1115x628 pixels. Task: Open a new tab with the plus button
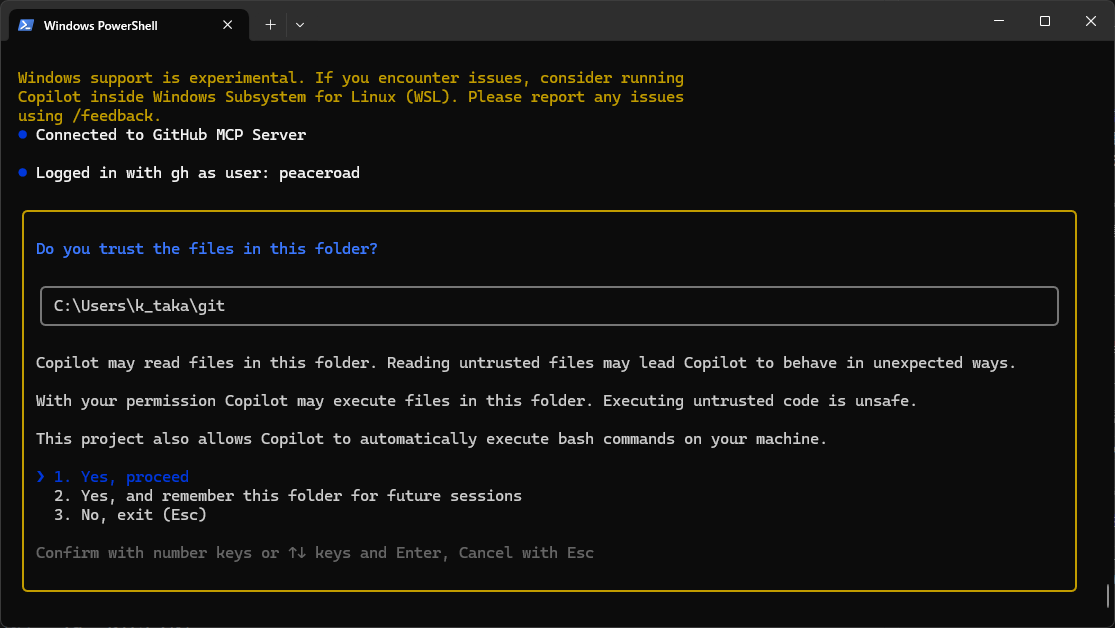pyautogui.click(x=270, y=25)
